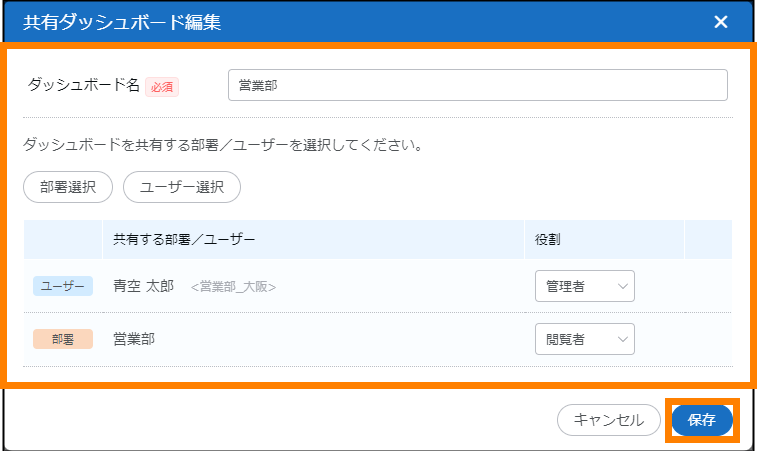Click the <営業部_大阪> affiliation text

[x=233, y=287]
